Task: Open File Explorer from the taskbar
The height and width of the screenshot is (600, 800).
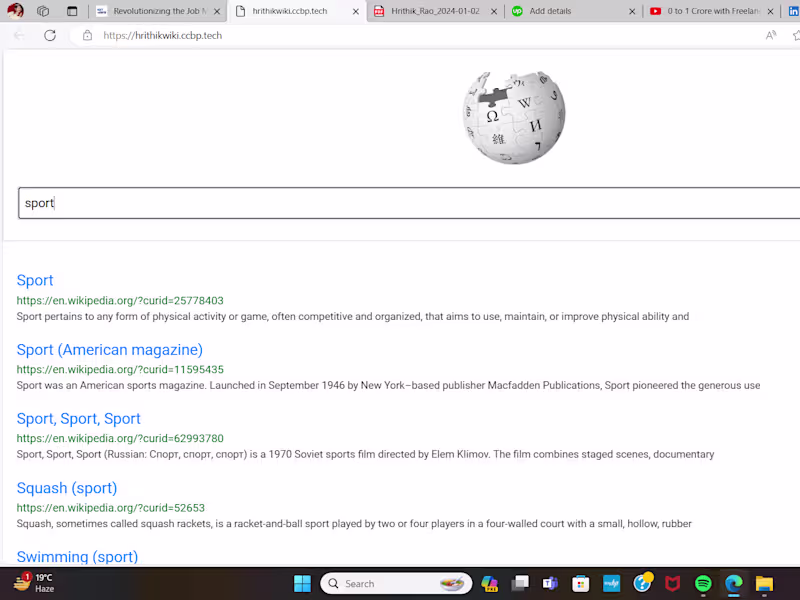Action: [764, 583]
